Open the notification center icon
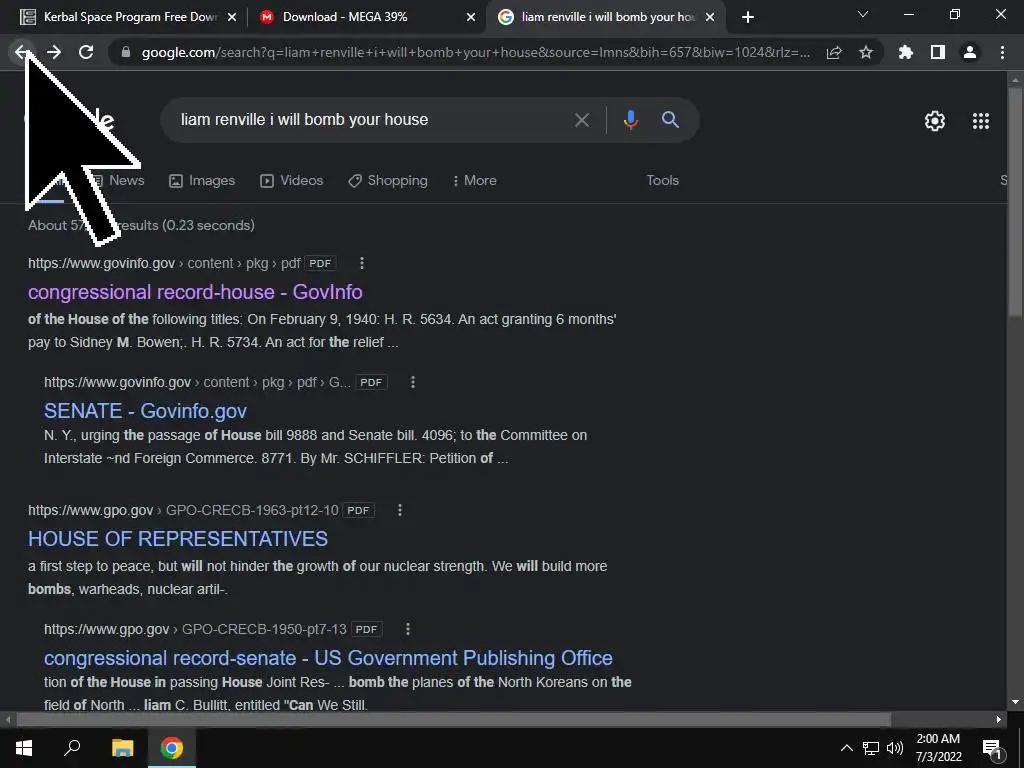 coord(992,748)
